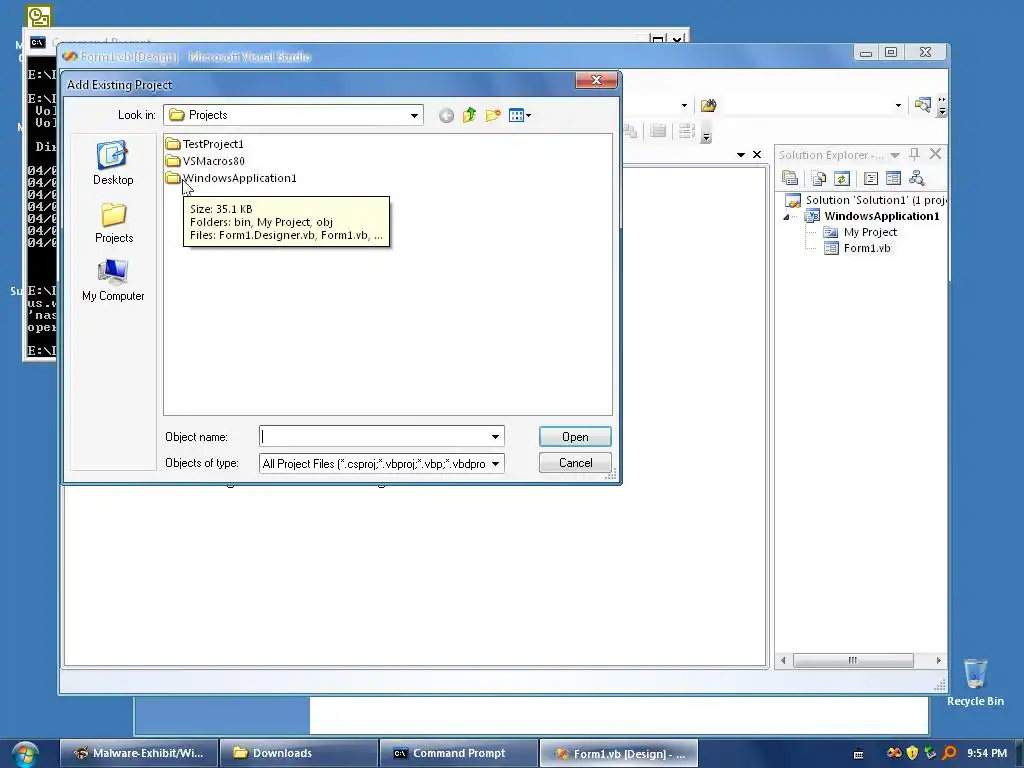Open the Views menu icon in dialog toolbar
Screen dimensions: 1024x768
[520, 116]
